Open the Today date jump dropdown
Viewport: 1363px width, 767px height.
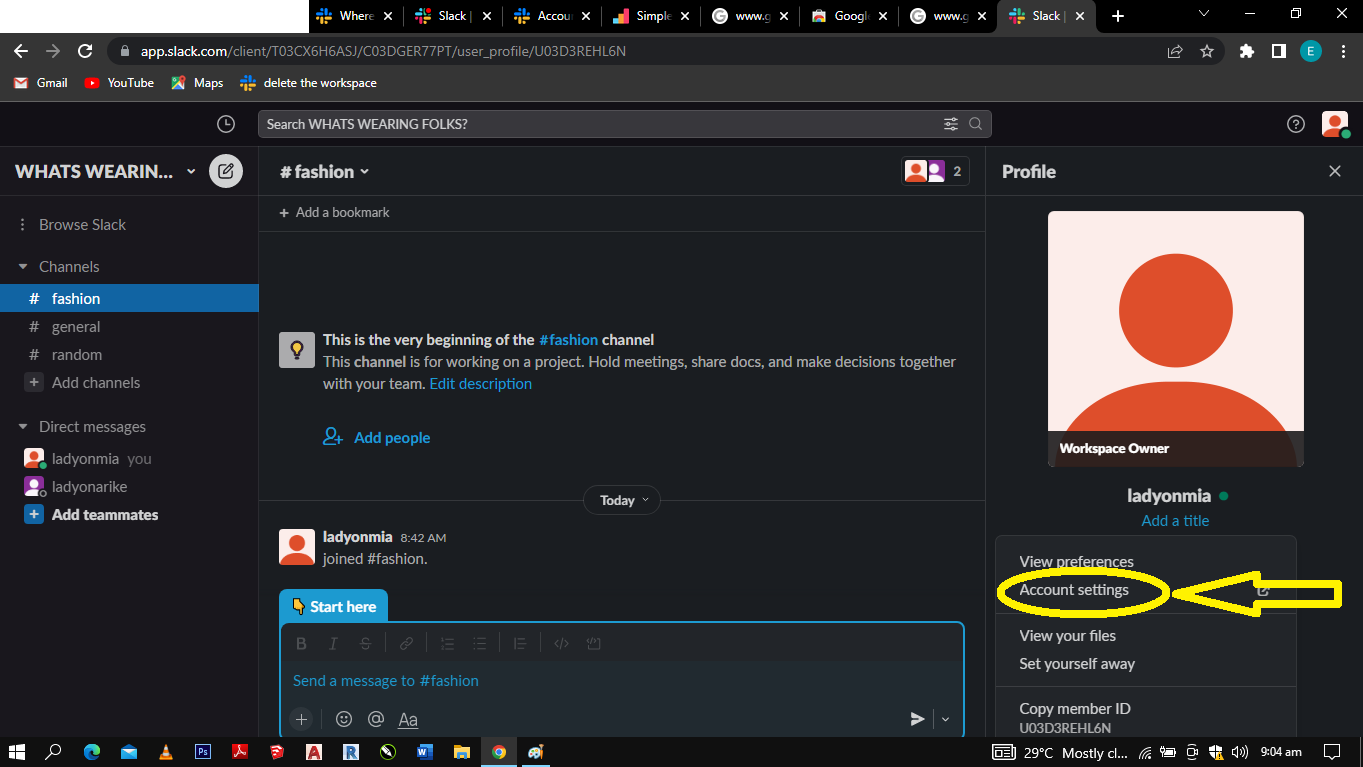tap(622, 500)
